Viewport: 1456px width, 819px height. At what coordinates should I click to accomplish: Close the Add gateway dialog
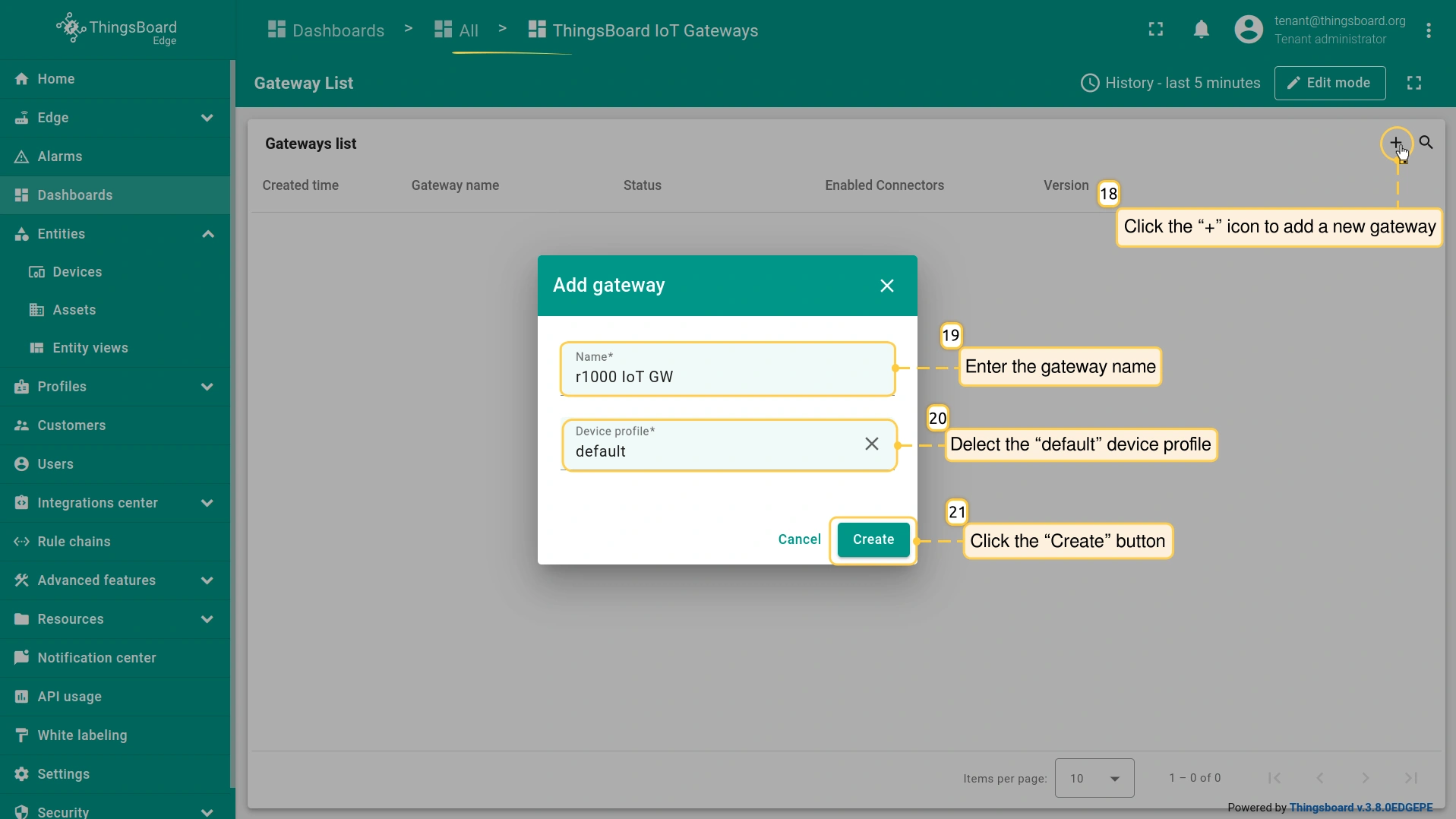886,286
